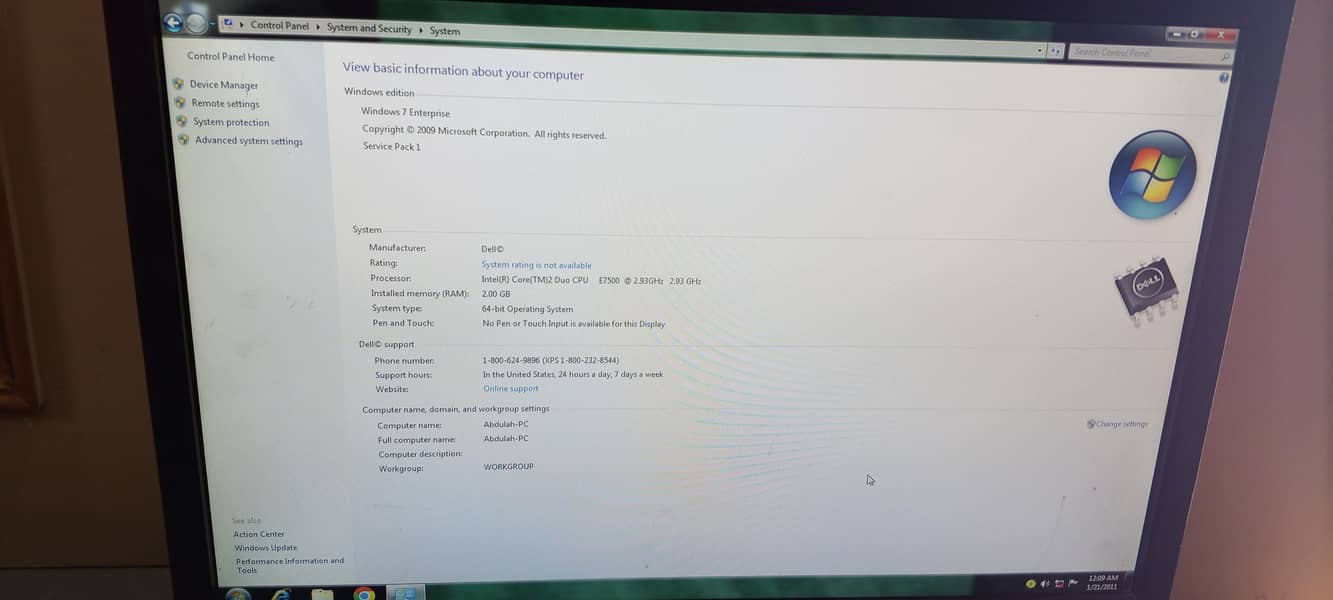Focus the Search Control Panel box

point(1150,53)
